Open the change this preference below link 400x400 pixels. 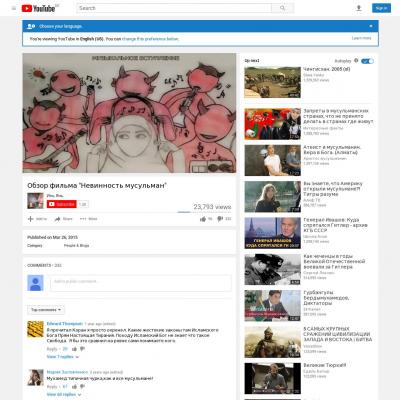click(x=150, y=39)
